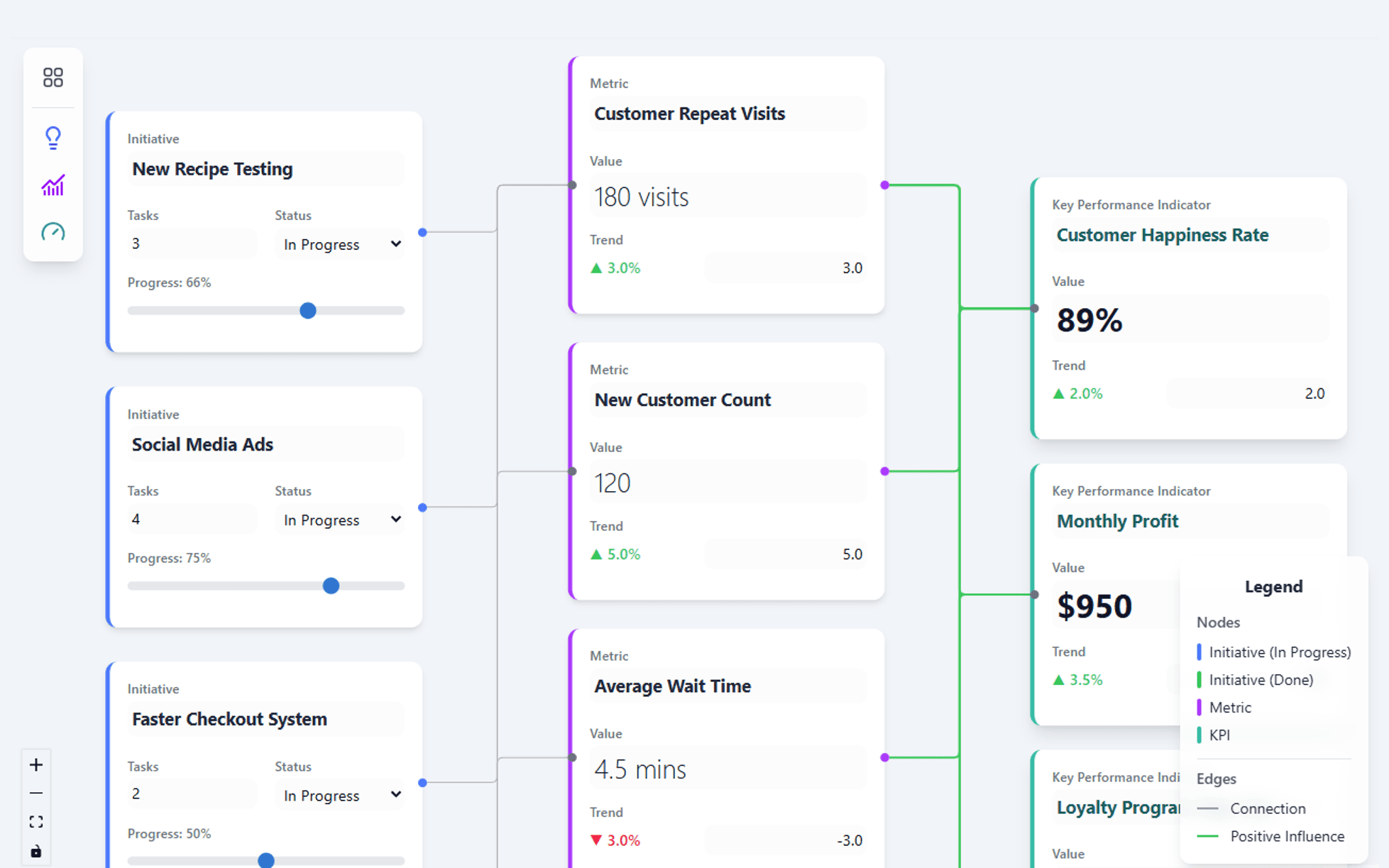Zoom in with the plus control
Screen dimensions: 1389x868
[36, 764]
